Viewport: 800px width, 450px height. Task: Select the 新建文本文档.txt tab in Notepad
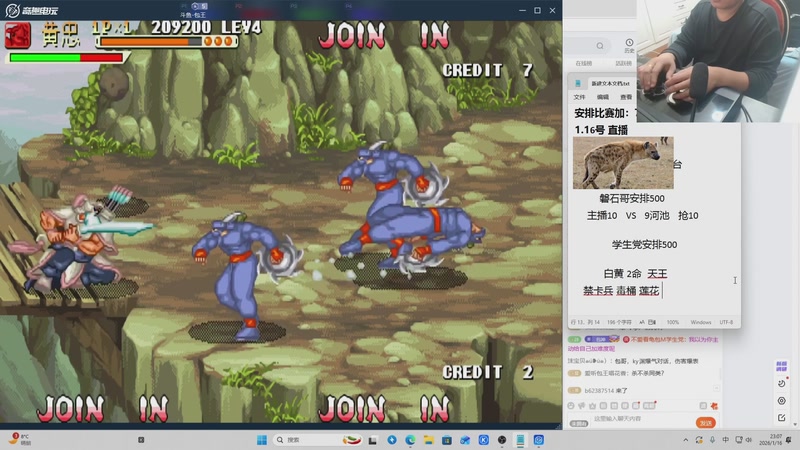click(610, 83)
